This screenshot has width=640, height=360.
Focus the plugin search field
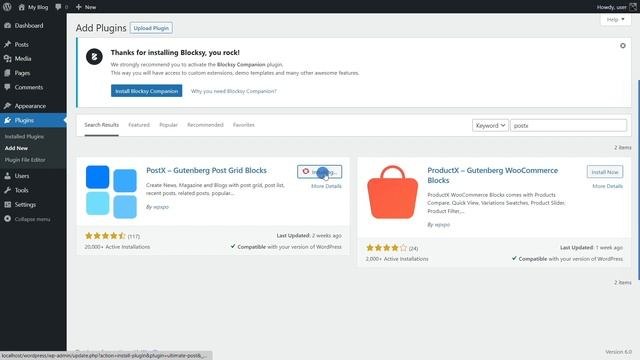tap(569, 125)
